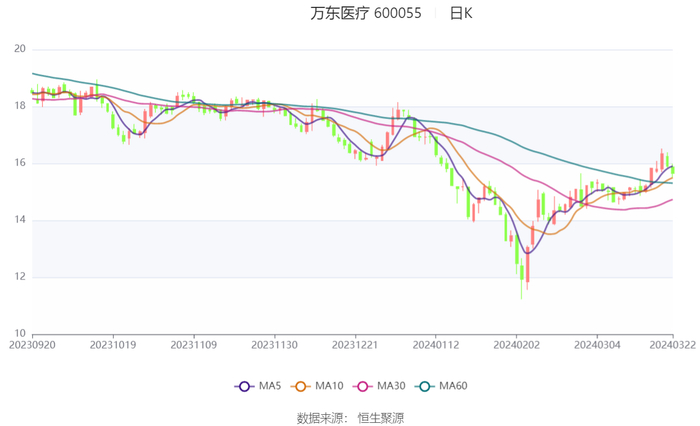Click x-axis date label 20240112
The width and height of the screenshot is (700, 426).
click(x=436, y=345)
